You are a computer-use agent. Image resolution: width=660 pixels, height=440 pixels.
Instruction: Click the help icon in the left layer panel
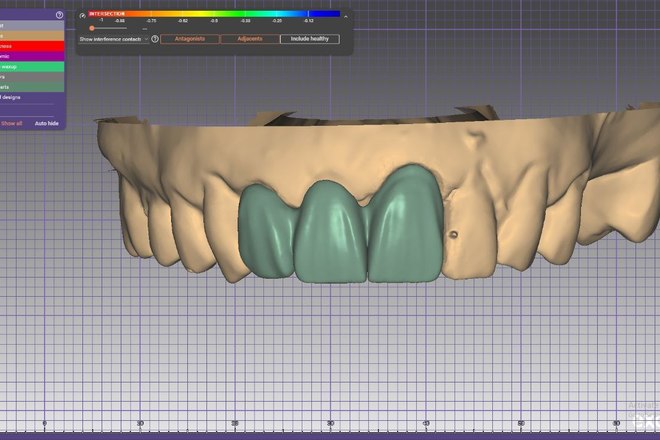click(x=60, y=15)
